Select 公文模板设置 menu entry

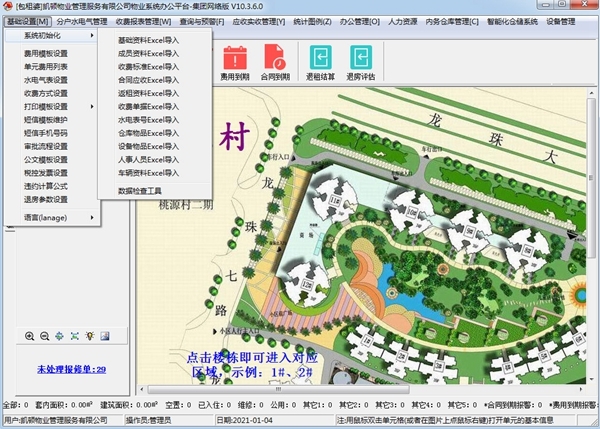(x=46, y=160)
